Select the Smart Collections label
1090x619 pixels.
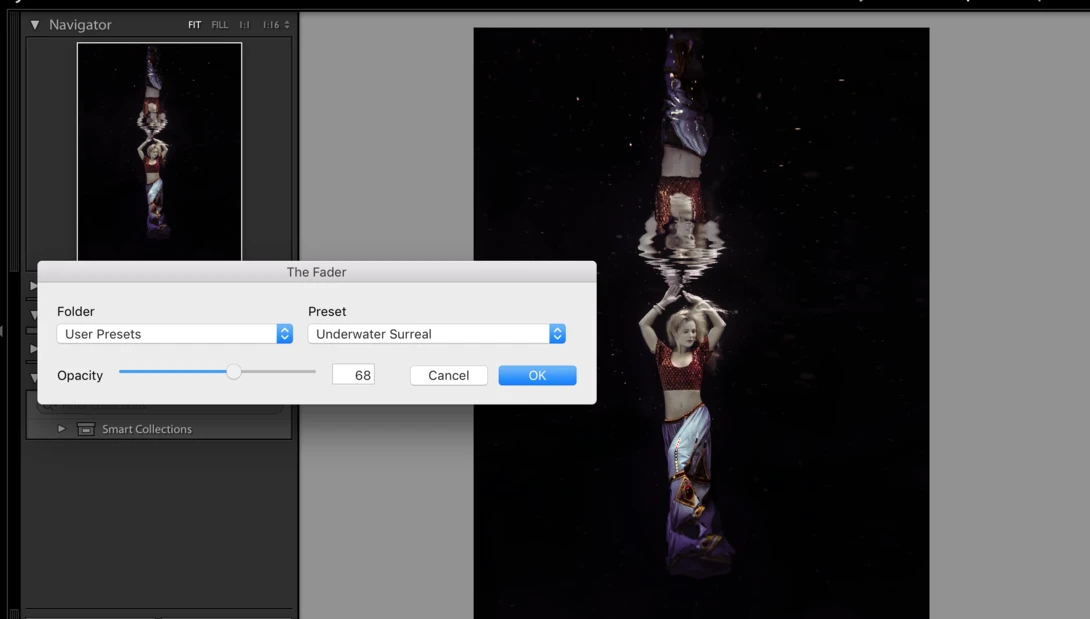147,429
